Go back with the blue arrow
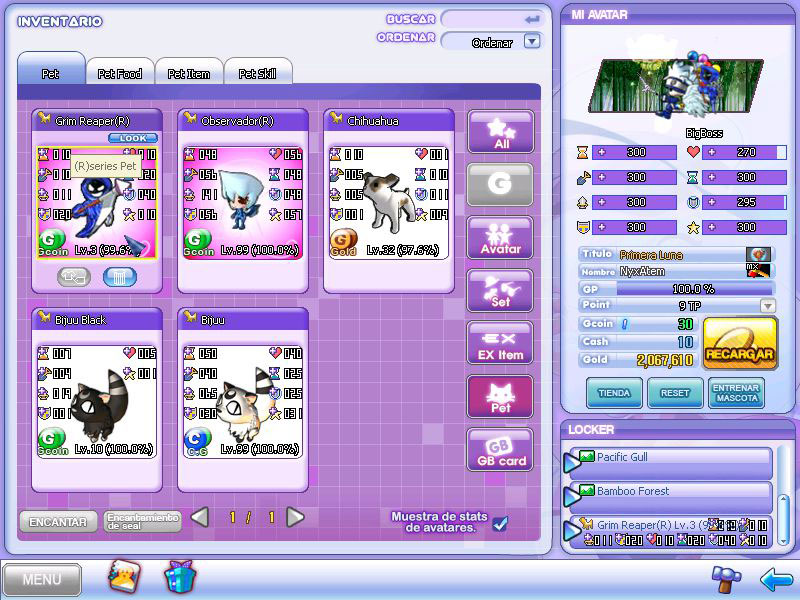Viewport: 800px width, 600px height. point(775,580)
